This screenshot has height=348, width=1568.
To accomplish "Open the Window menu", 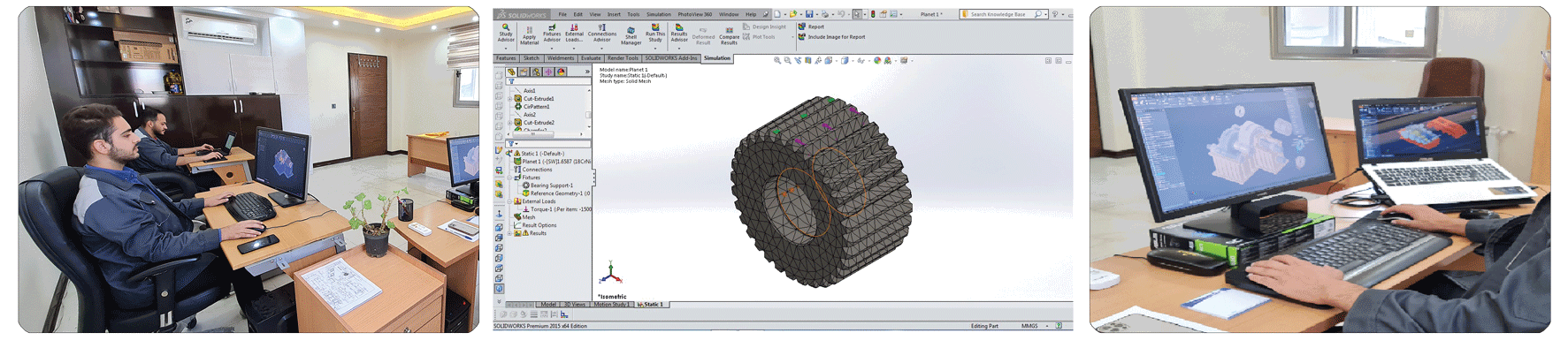I will [729, 14].
